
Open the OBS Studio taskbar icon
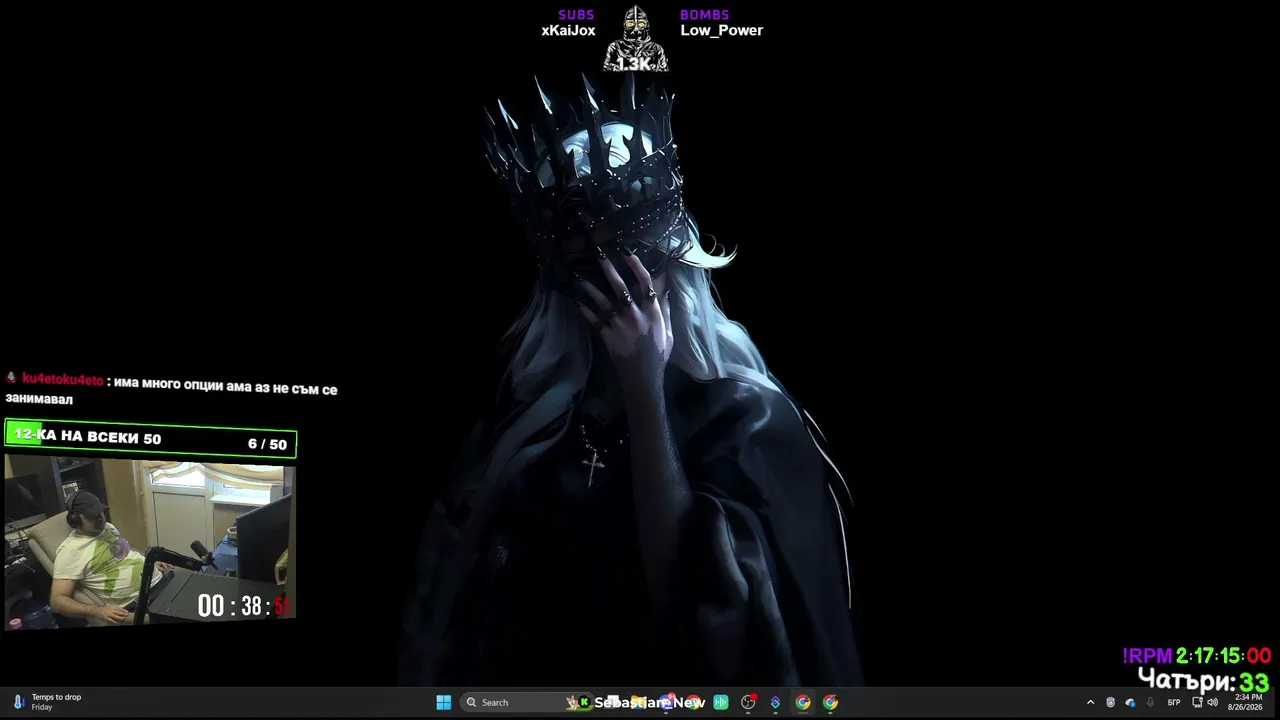coord(748,702)
